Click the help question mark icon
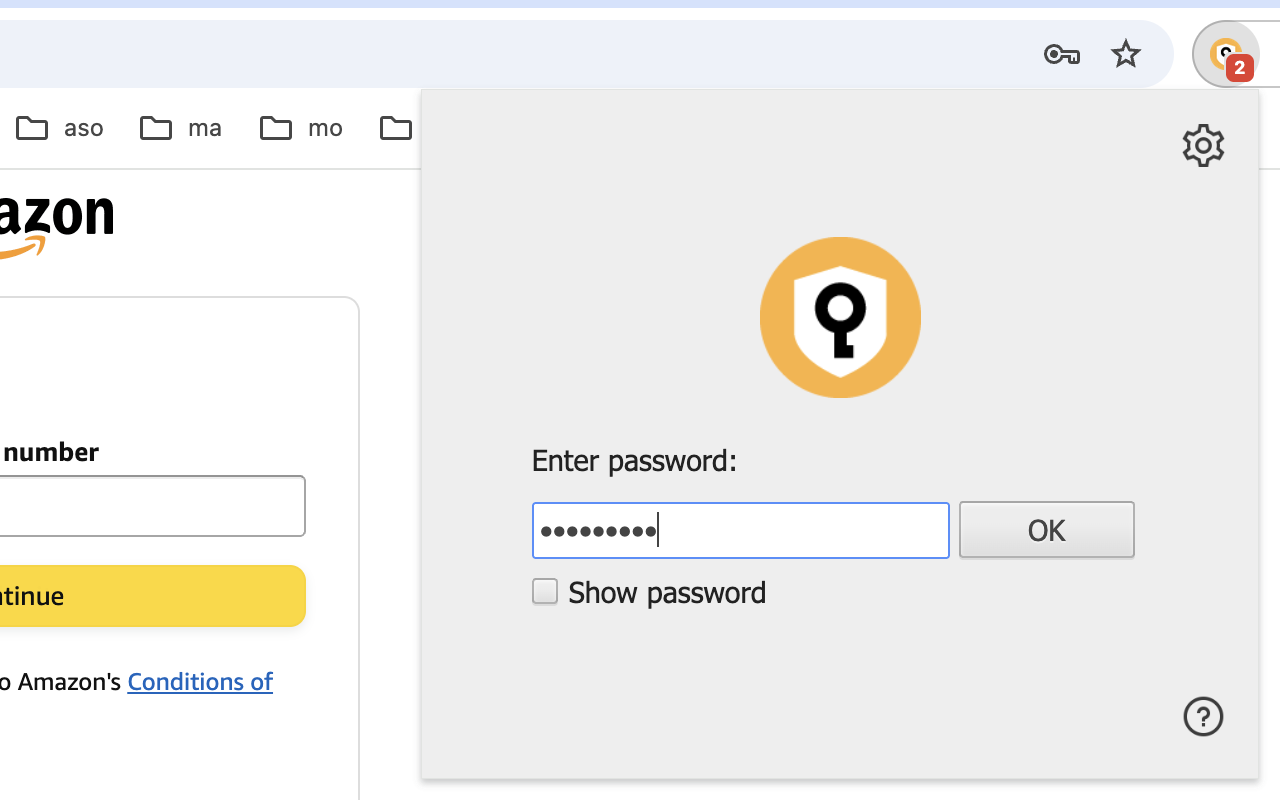 pos(1203,716)
